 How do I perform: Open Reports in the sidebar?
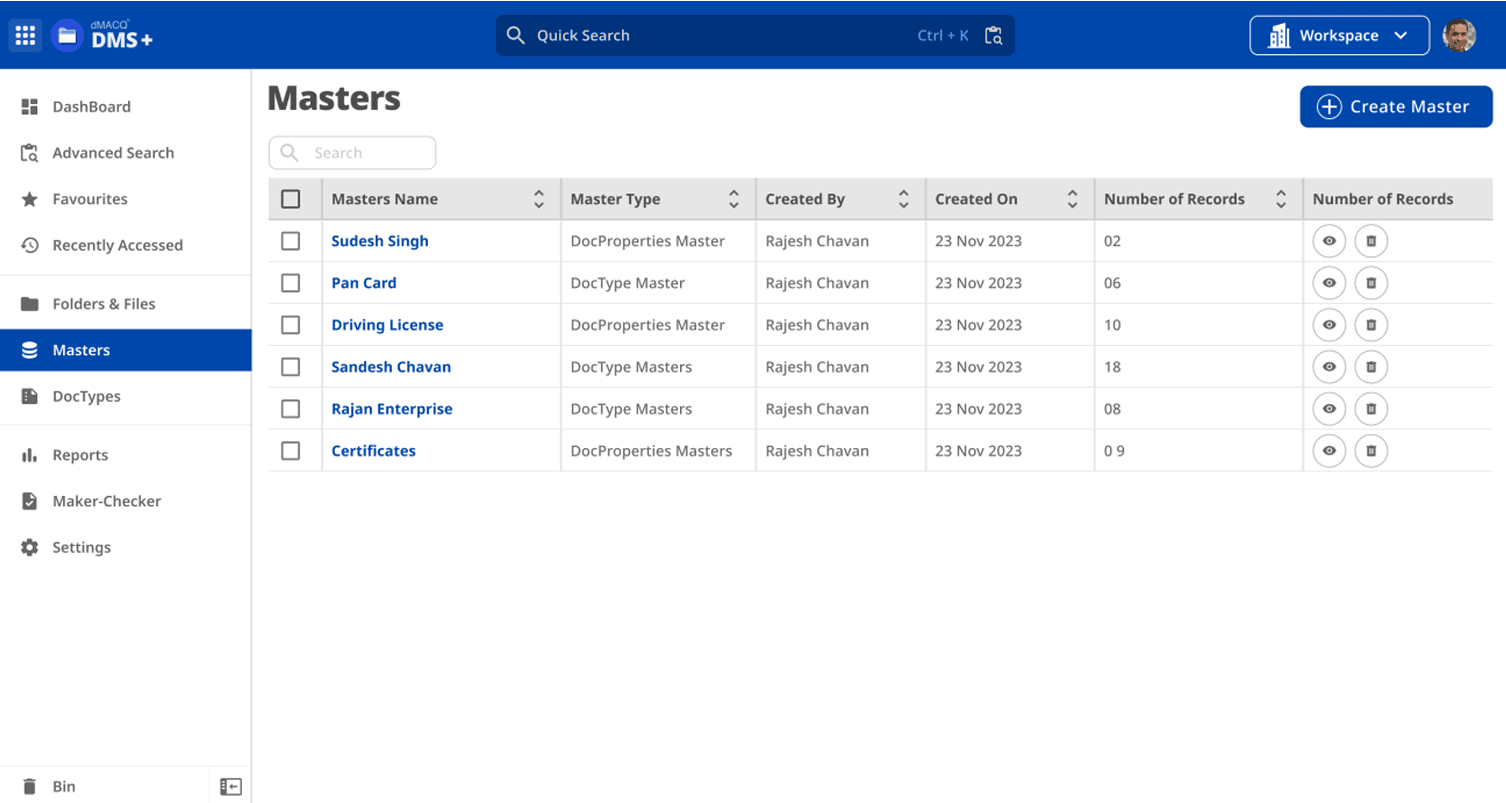pyautogui.click(x=126, y=455)
